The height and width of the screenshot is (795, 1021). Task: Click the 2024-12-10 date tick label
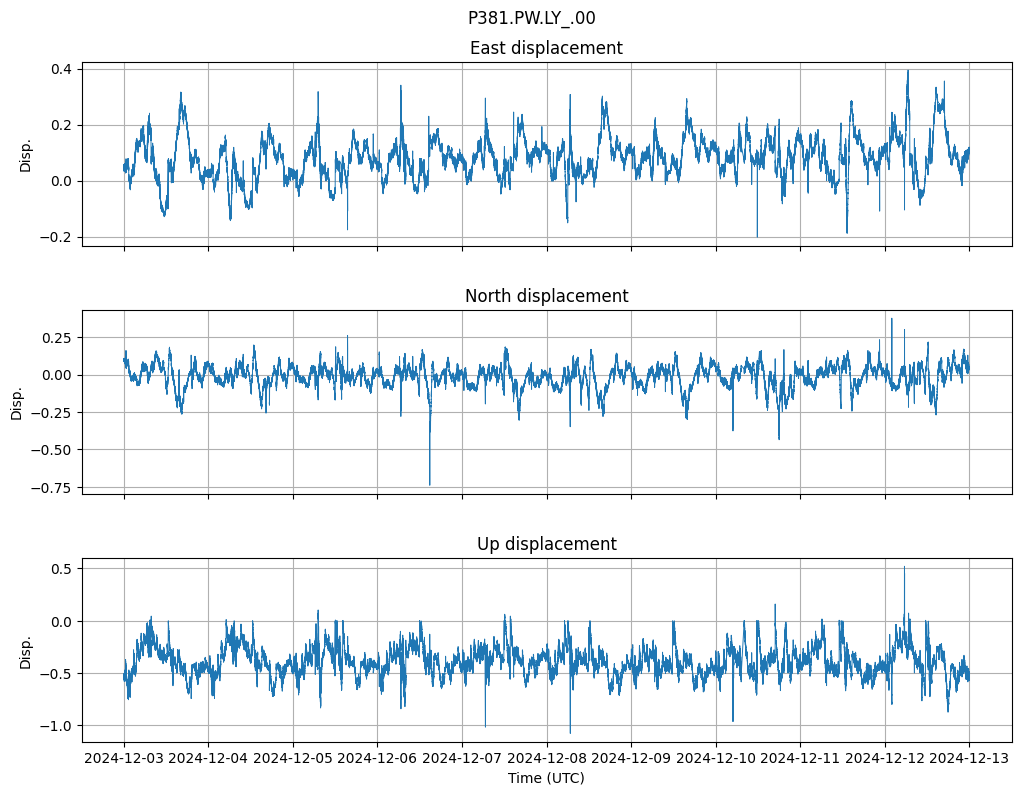pos(716,758)
